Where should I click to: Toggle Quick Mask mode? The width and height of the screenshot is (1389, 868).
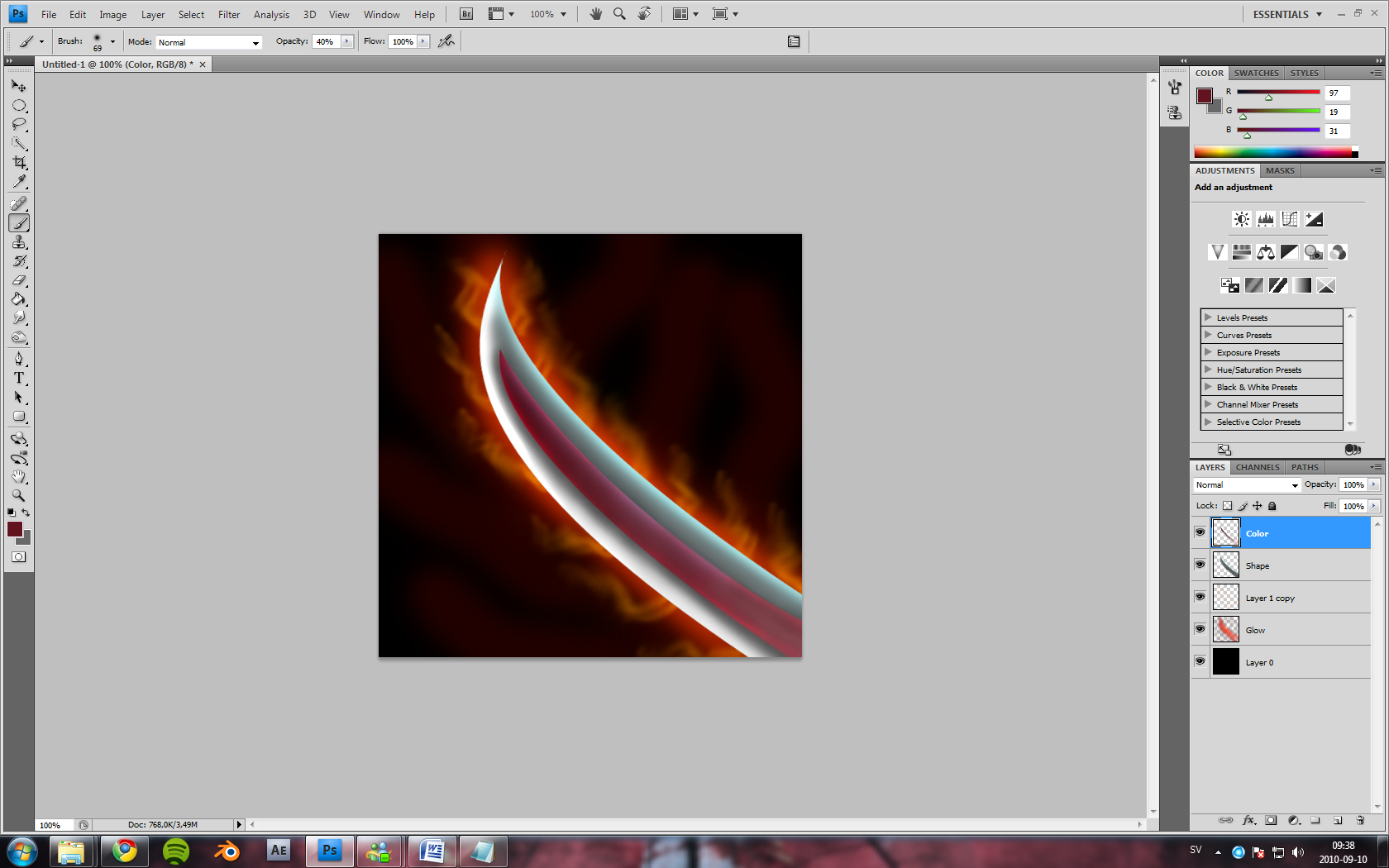click(18, 557)
